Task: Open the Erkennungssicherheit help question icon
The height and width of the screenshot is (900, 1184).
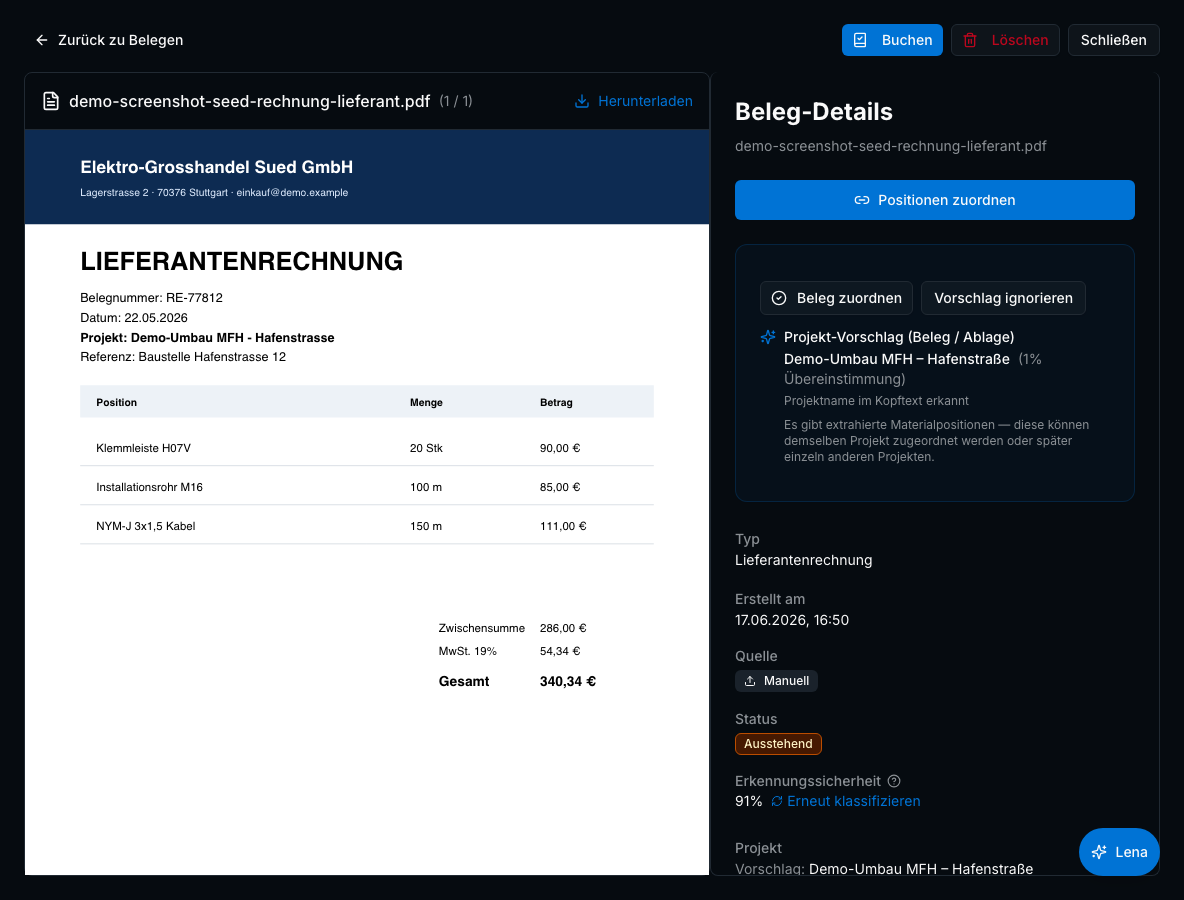Action: click(x=894, y=781)
